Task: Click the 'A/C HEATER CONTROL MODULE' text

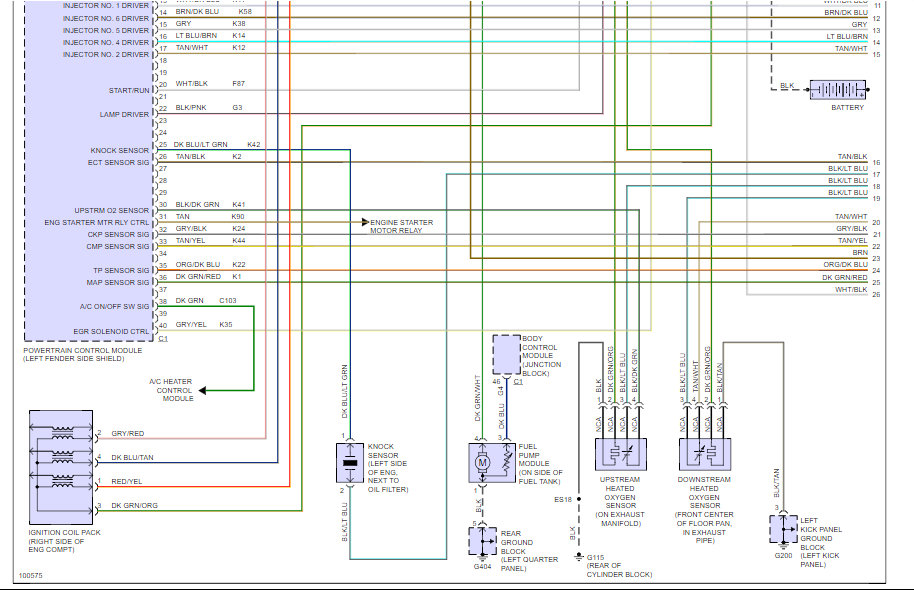Action: (171, 390)
